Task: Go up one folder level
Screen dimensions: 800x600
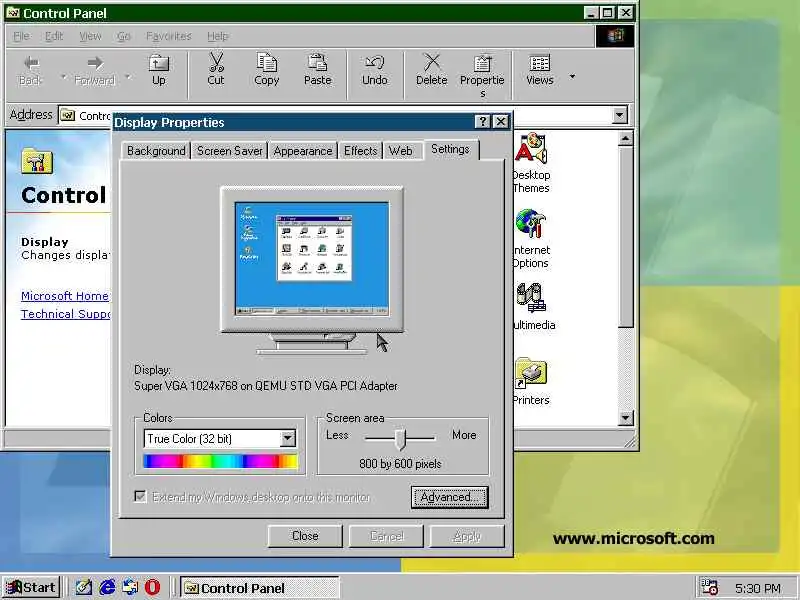Action: coord(159,70)
